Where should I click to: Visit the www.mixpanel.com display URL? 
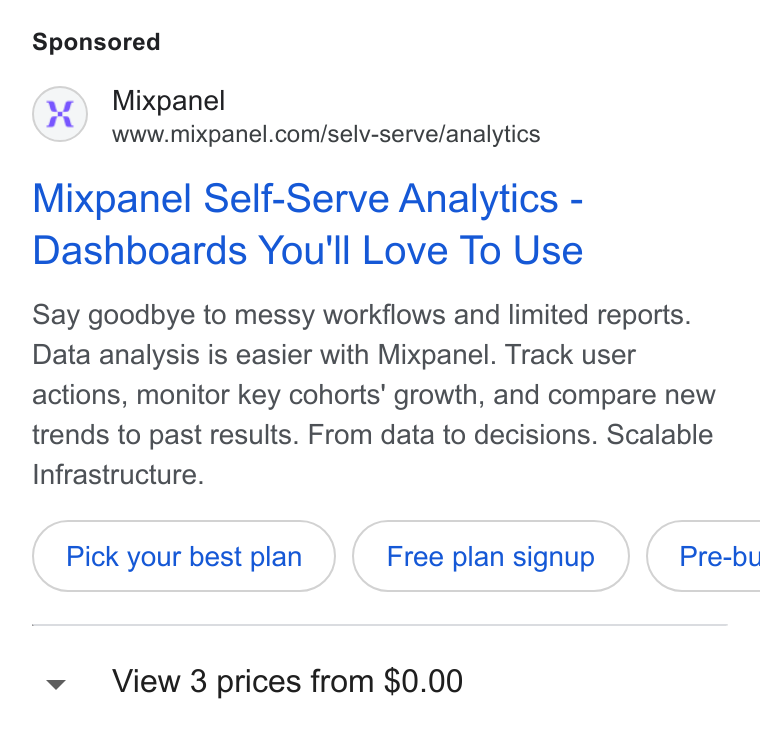pyautogui.click(x=326, y=134)
